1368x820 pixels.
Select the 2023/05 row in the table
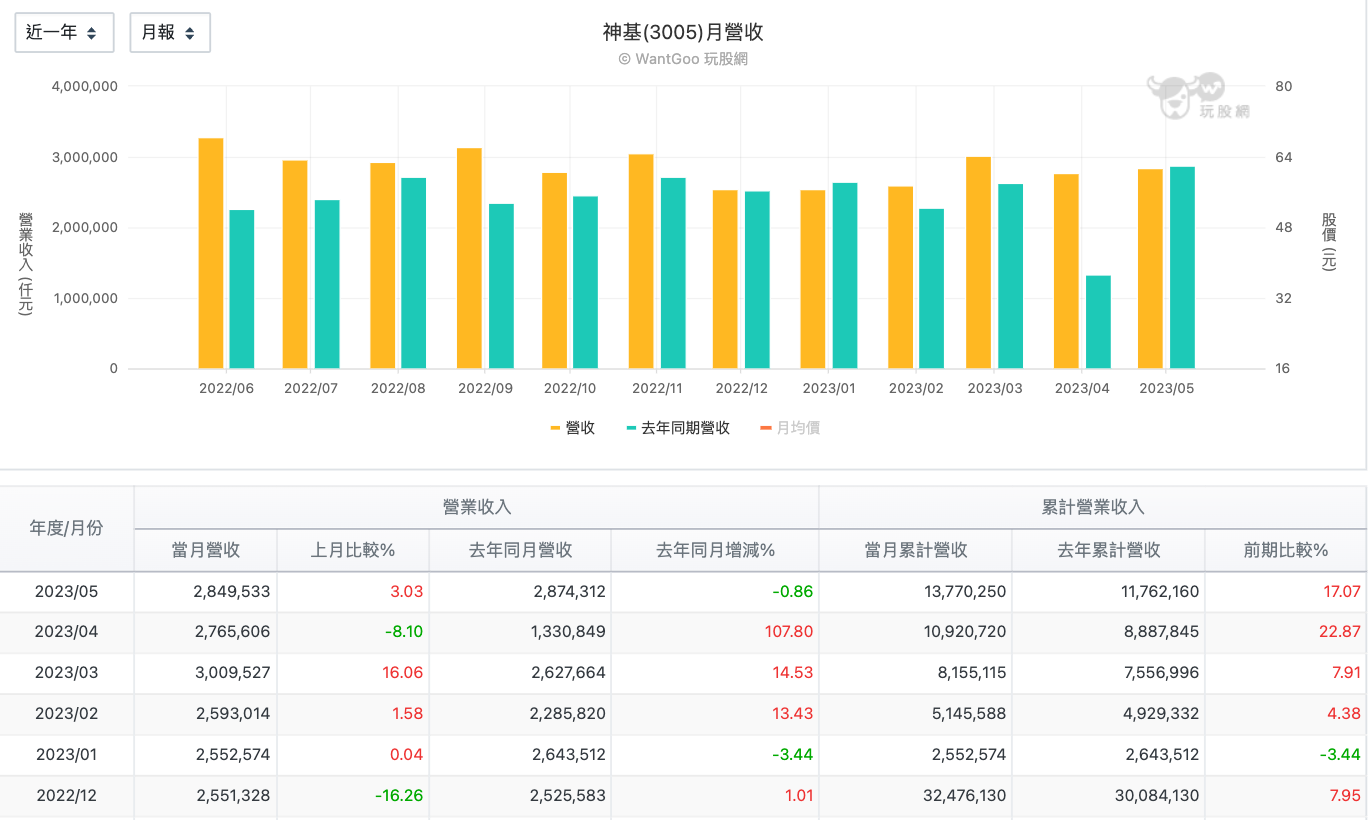click(66, 591)
